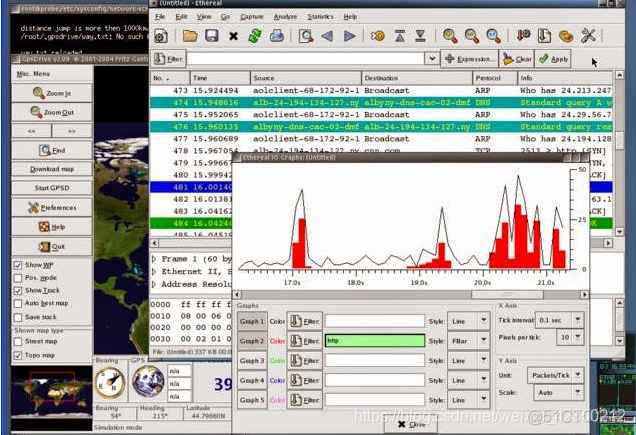Toggle Topo map checkbox
This screenshot has width=636, height=435.
18,355
